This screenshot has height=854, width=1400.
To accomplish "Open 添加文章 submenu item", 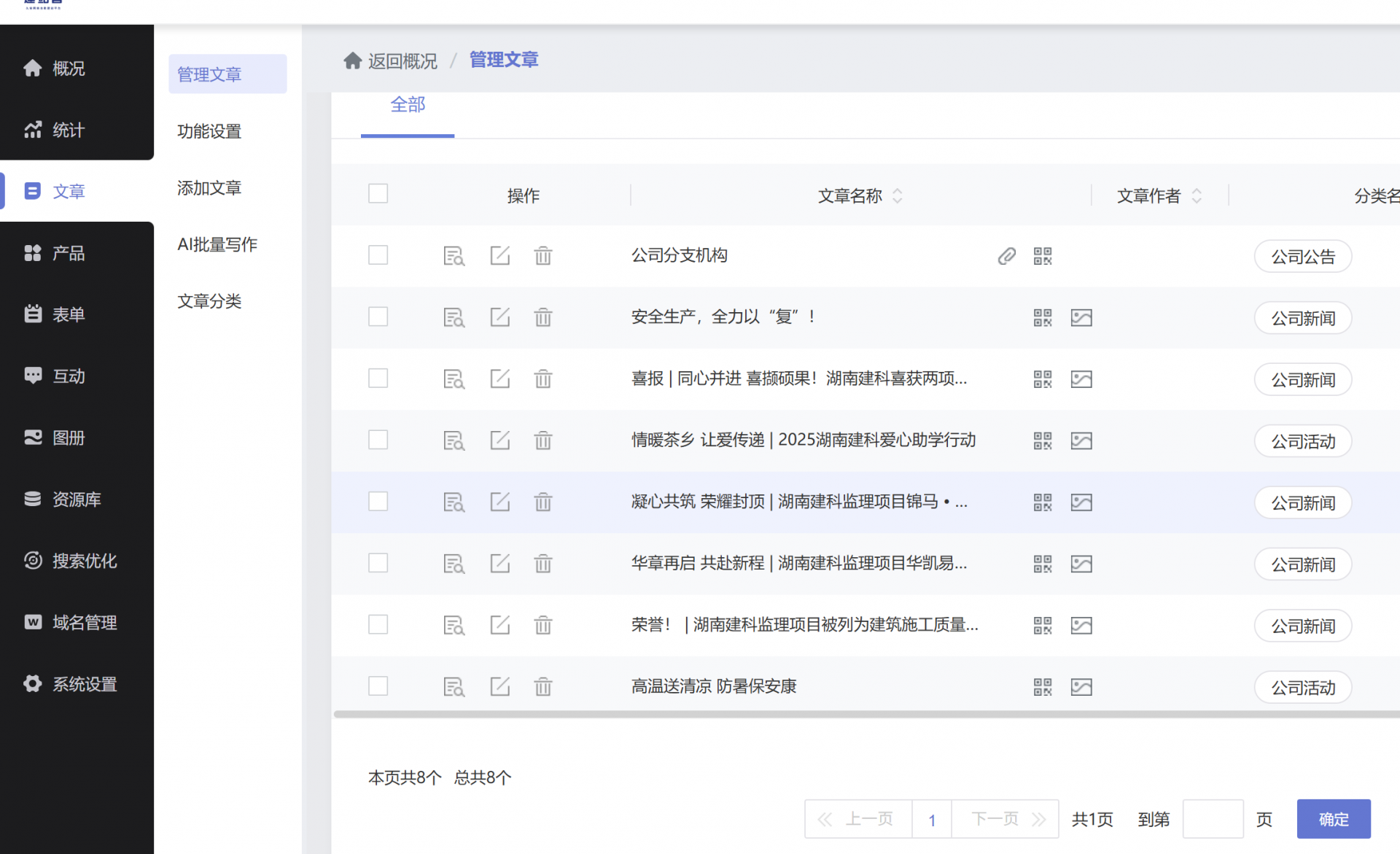I will [x=209, y=188].
